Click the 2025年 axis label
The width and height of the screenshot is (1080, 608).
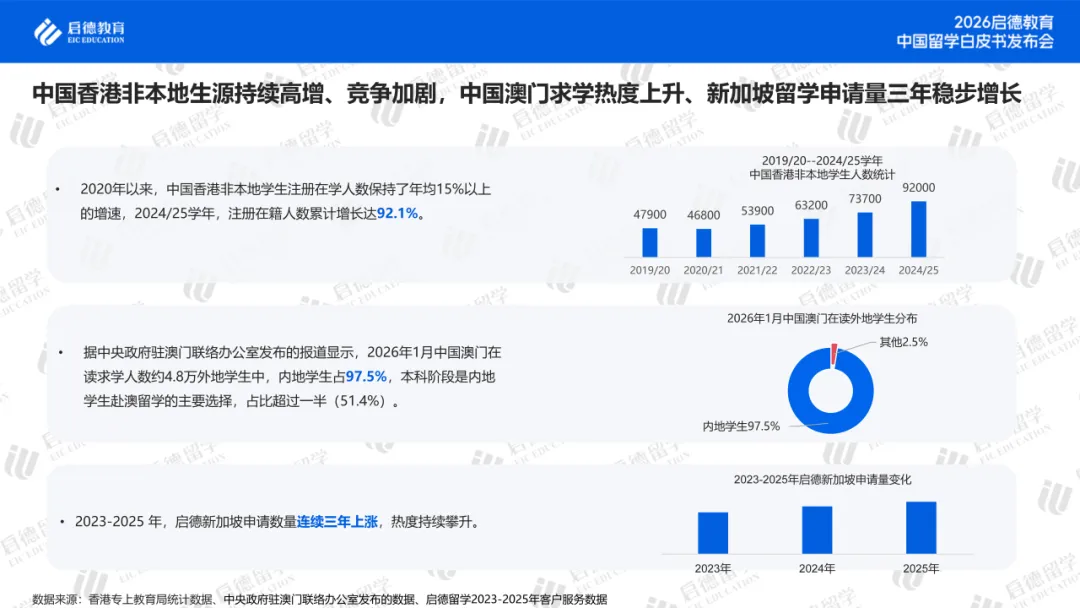point(921,569)
